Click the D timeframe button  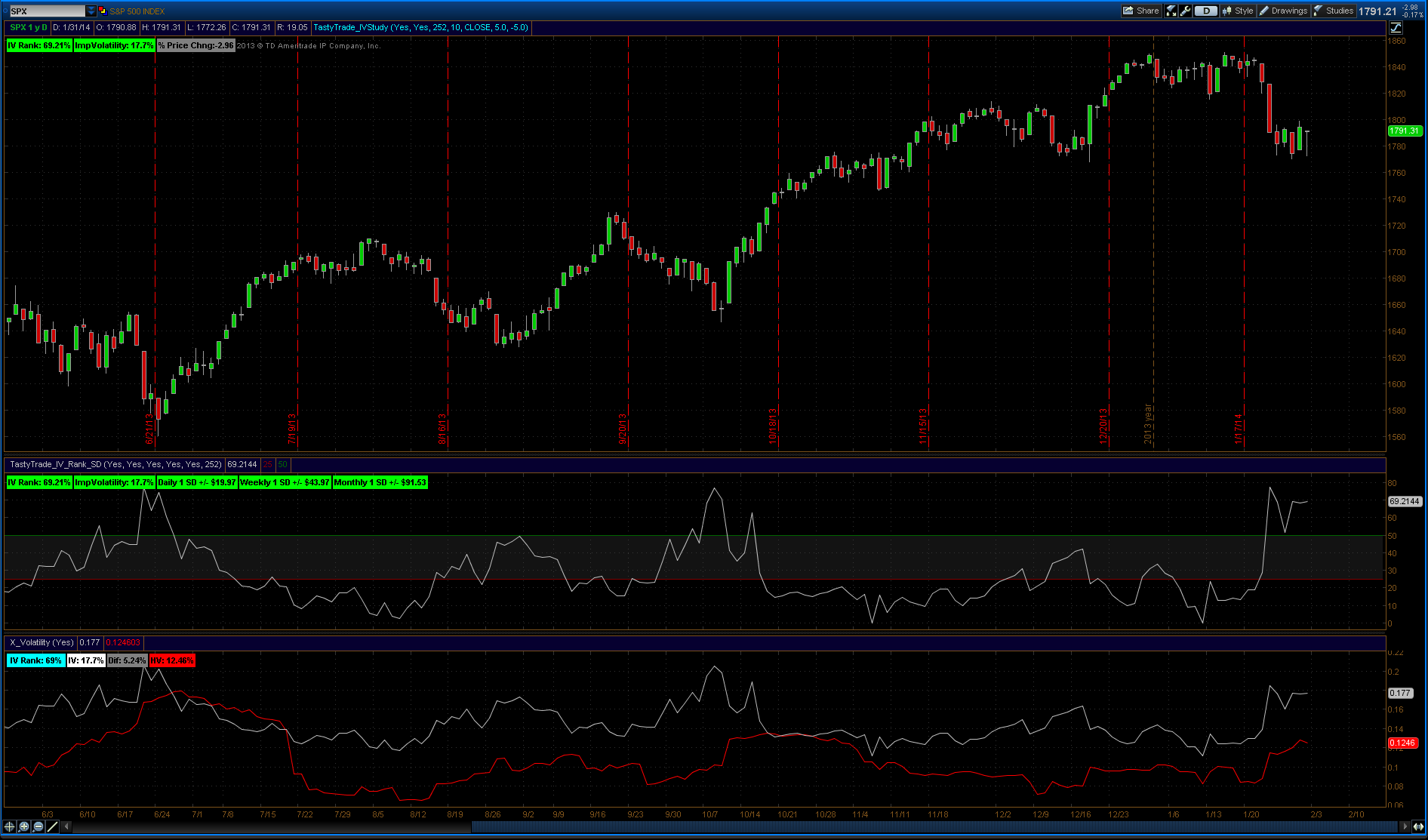click(x=1206, y=11)
